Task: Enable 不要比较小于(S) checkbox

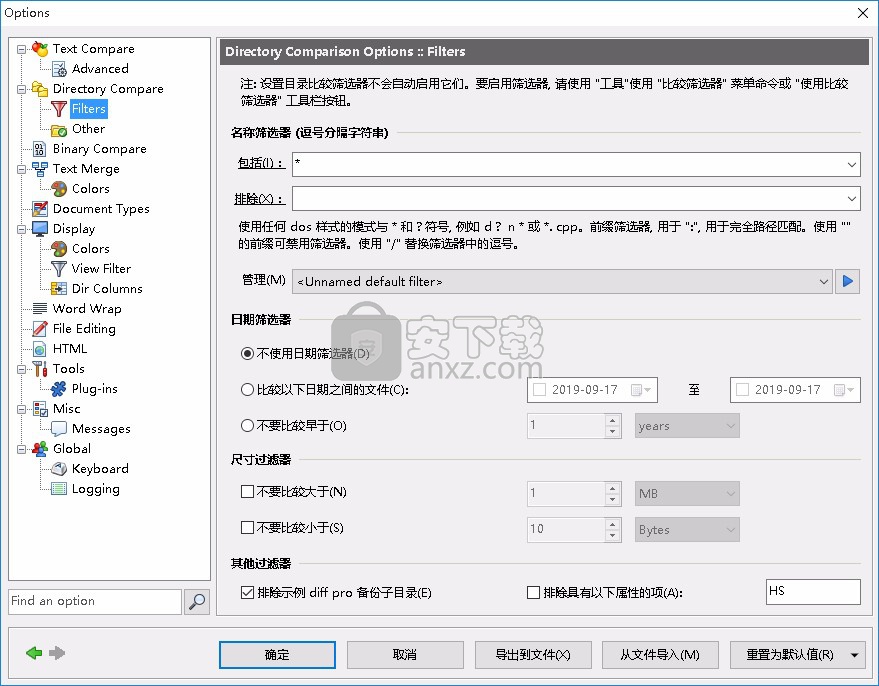Action: [x=247, y=527]
